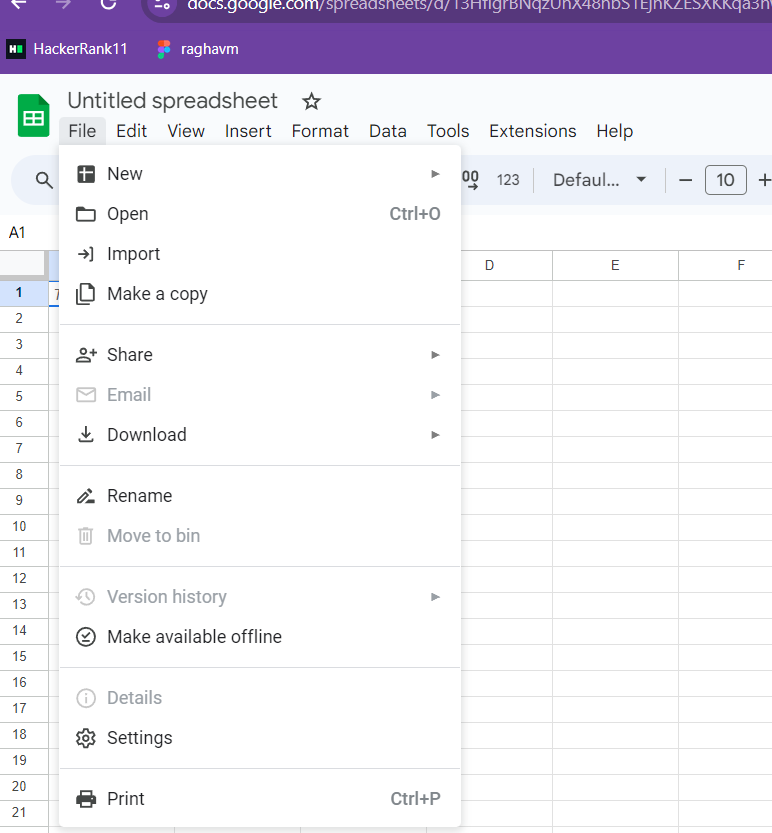
Task: Expand the Share submenu arrow
Action: coord(435,354)
